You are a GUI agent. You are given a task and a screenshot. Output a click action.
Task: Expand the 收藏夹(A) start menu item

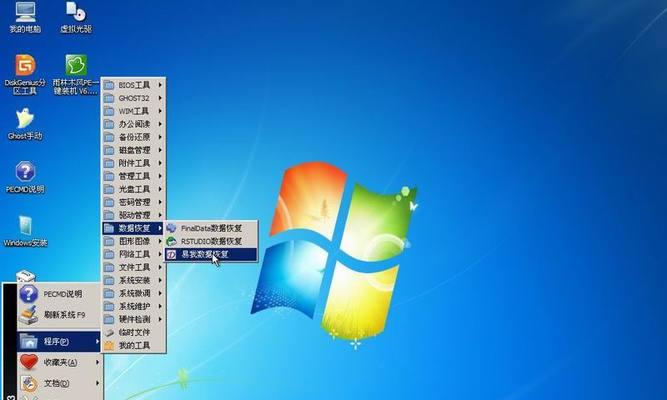pyautogui.click(x=59, y=363)
